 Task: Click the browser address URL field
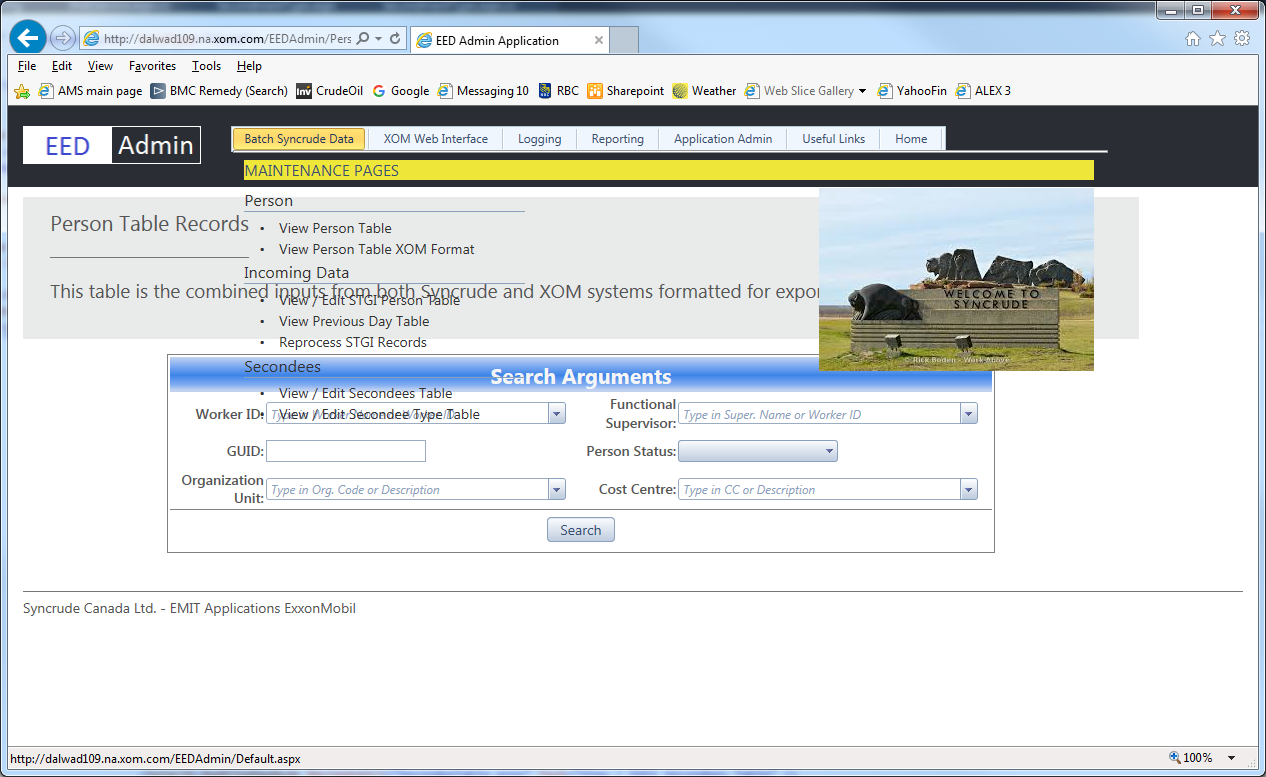click(227, 39)
